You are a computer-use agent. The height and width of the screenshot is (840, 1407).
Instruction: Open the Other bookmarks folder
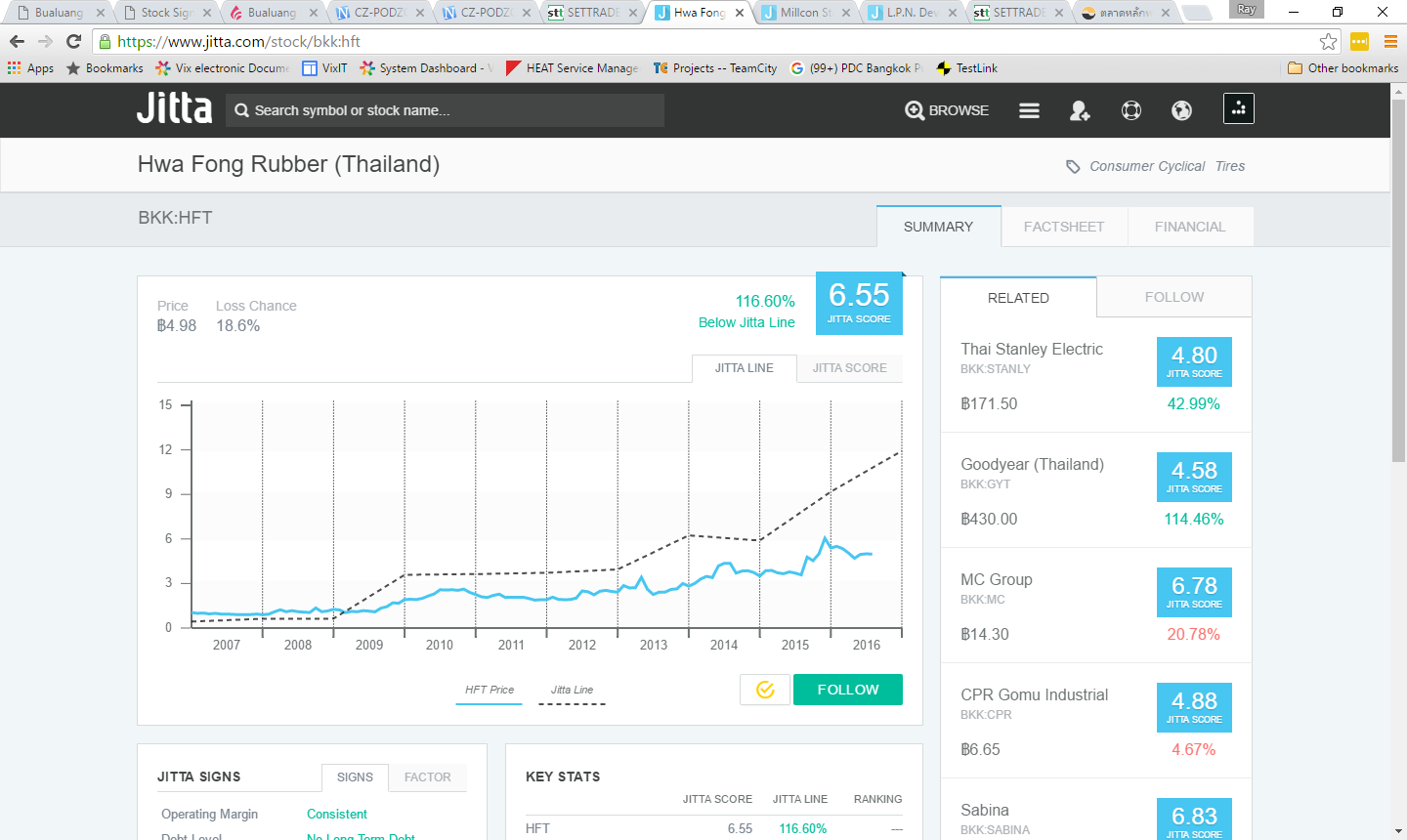(1343, 68)
